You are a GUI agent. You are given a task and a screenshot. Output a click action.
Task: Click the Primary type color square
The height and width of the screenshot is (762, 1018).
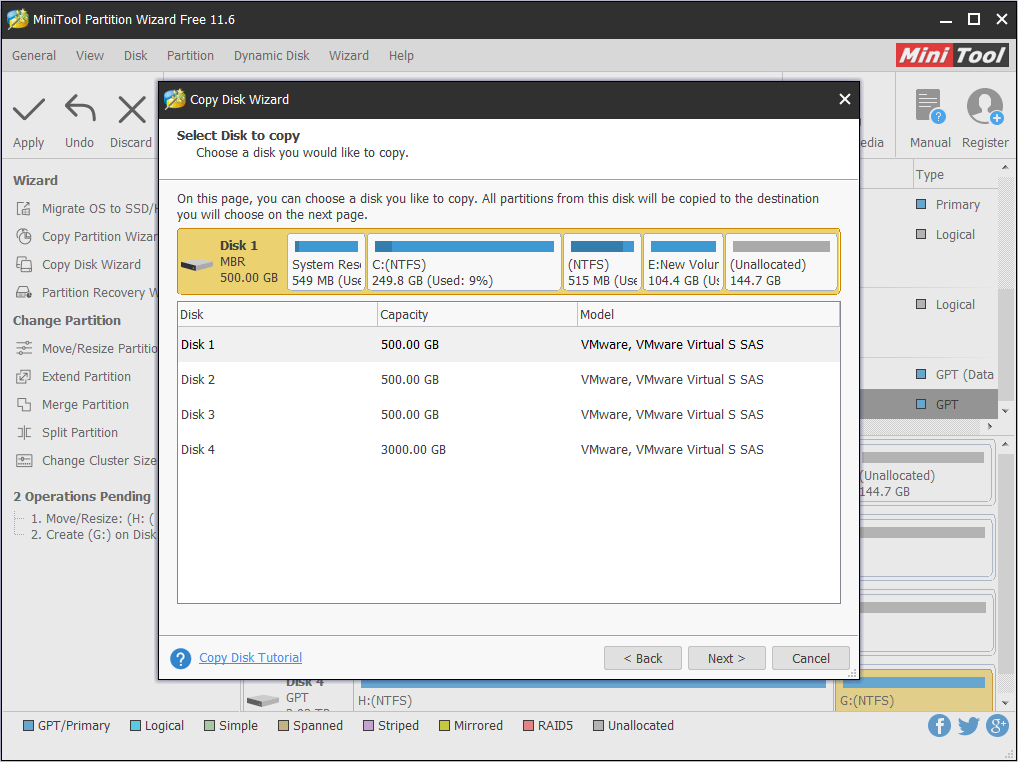coord(921,204)
